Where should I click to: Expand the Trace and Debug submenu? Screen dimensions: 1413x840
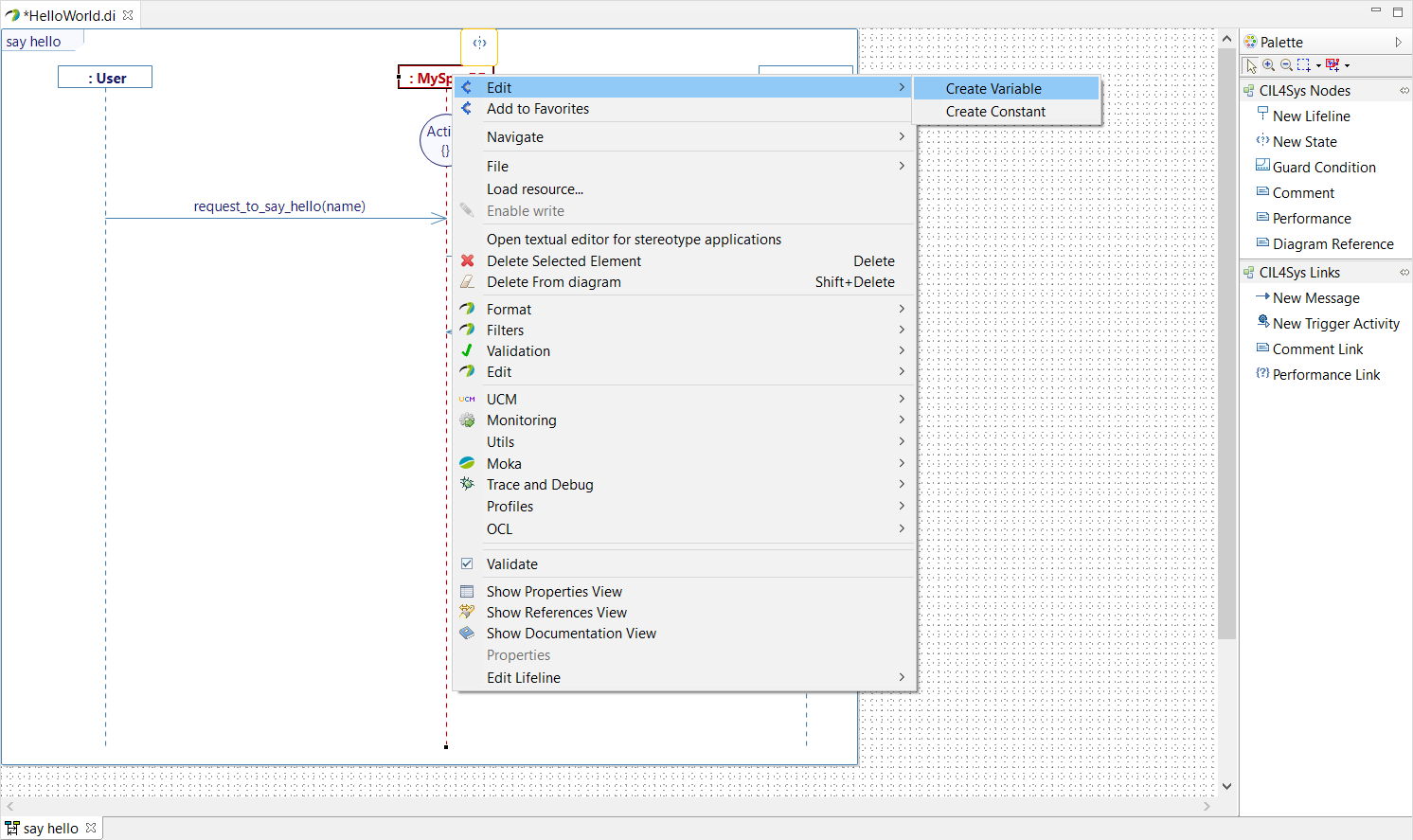[x=684, y=485]
